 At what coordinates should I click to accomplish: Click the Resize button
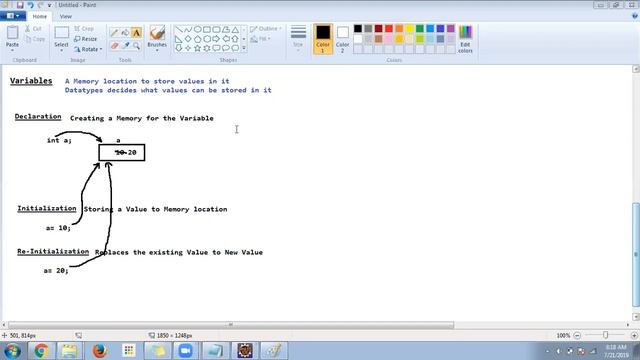[x=86, y=39]
